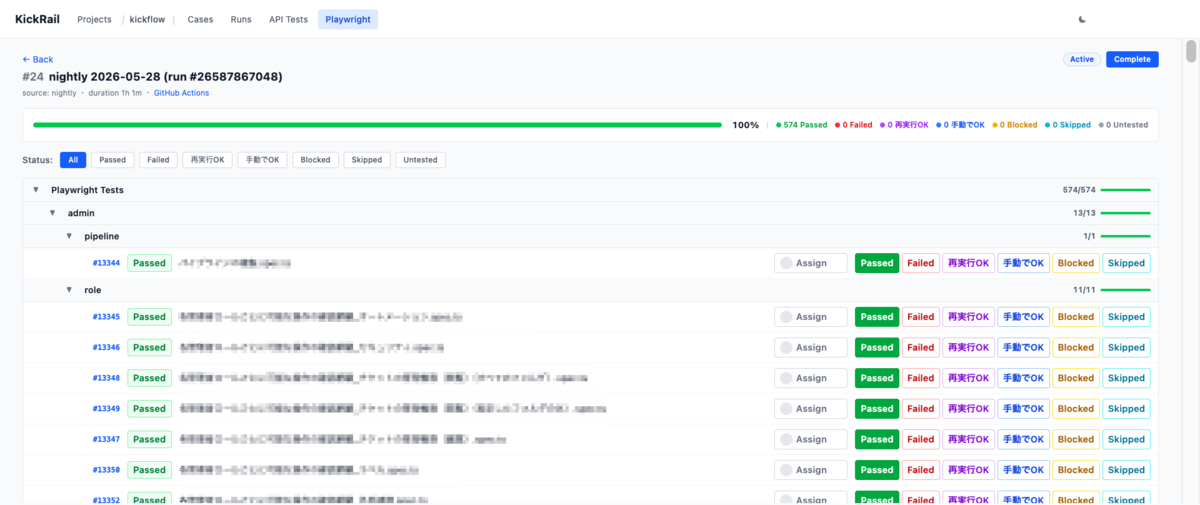Filter status by Skipped
This screenshot has width=1200, height=505.
coord(367,160)
